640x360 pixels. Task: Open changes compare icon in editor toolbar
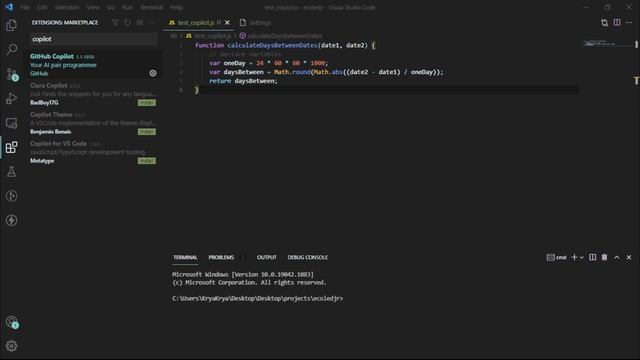604,22
